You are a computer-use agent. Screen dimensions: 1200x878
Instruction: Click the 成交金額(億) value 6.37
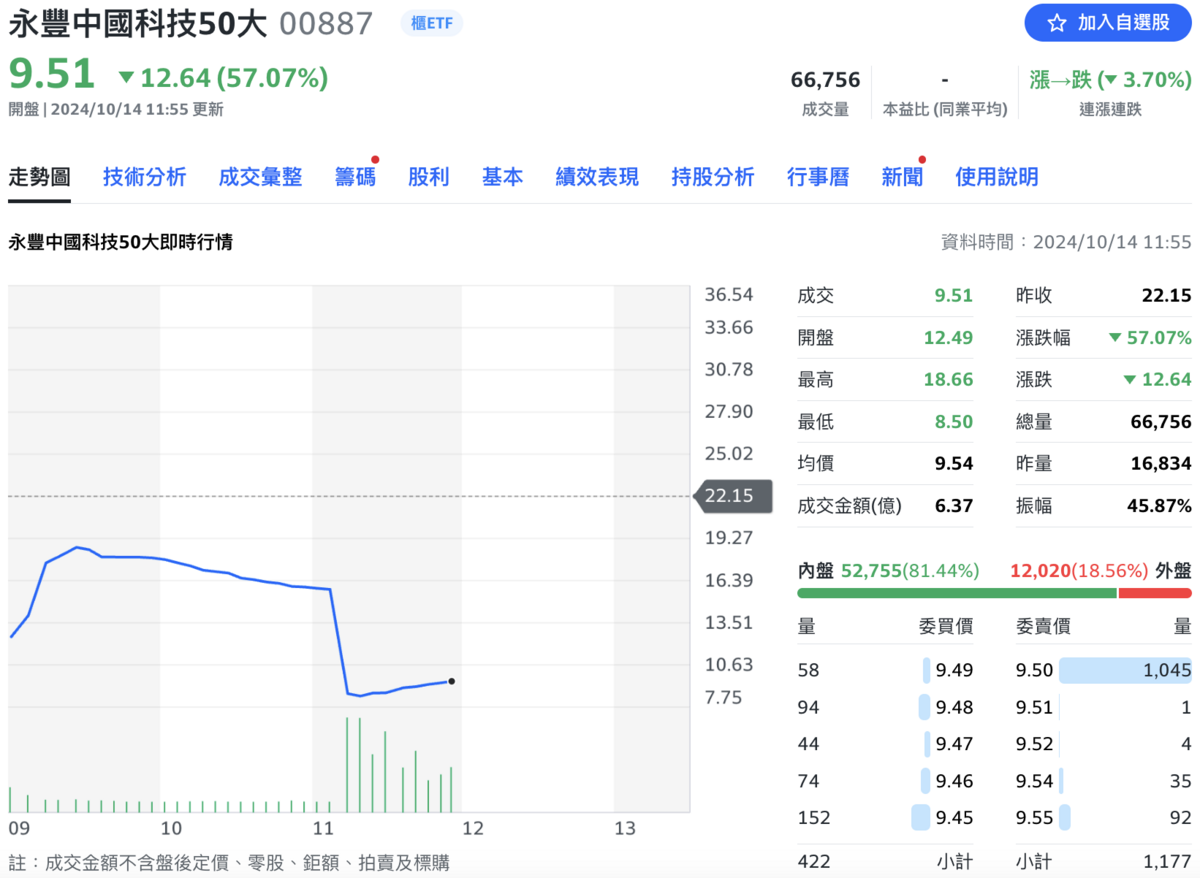click(954, 506)
